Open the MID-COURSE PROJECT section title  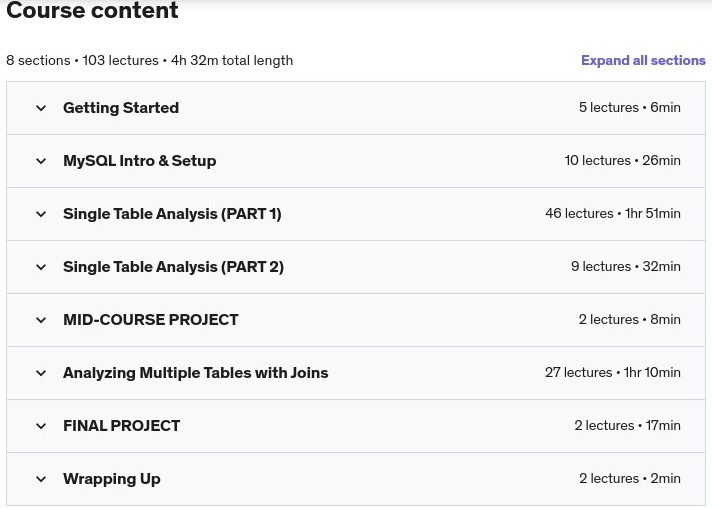point(150,320)
